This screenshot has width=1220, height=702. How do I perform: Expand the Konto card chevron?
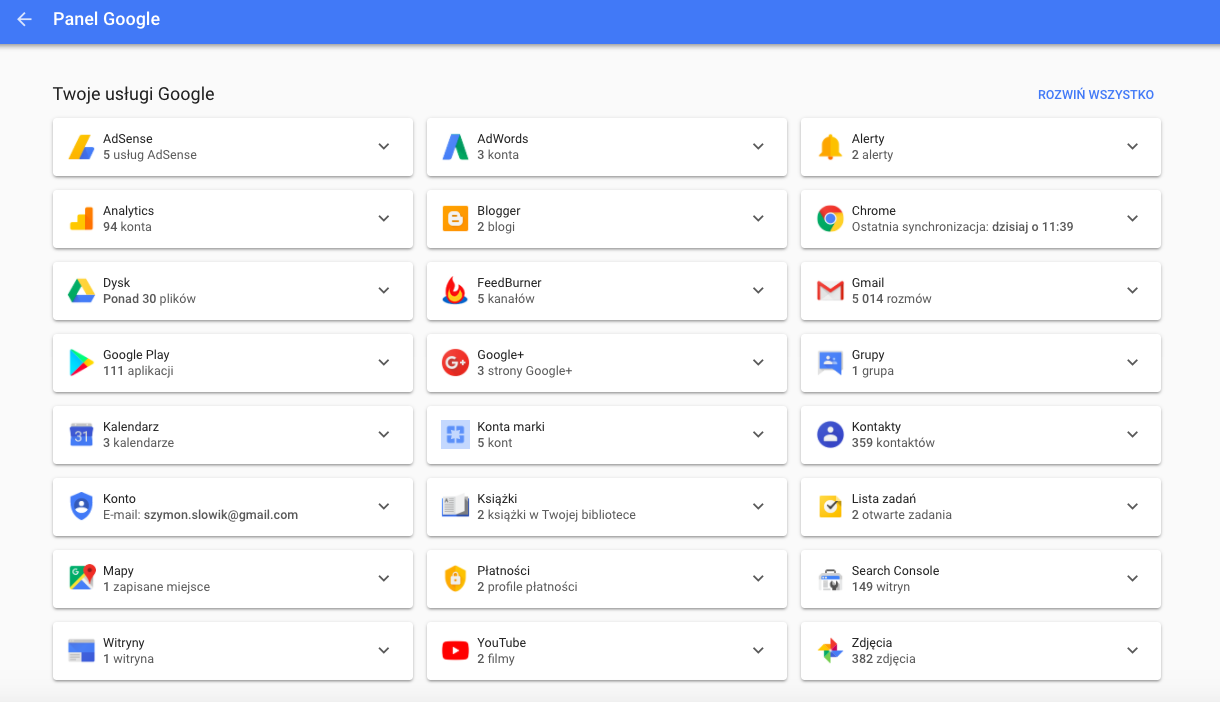click(384, 507)
